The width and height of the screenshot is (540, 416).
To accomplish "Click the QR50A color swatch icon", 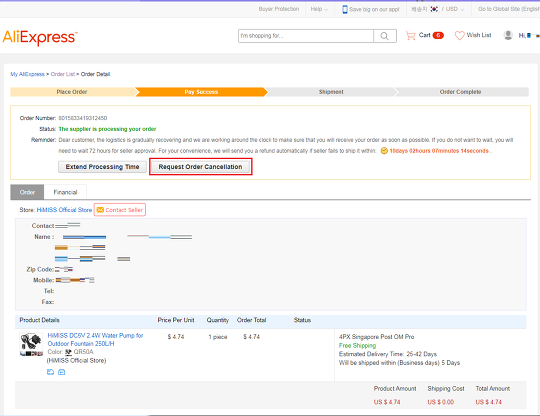I will pos(68,352).
